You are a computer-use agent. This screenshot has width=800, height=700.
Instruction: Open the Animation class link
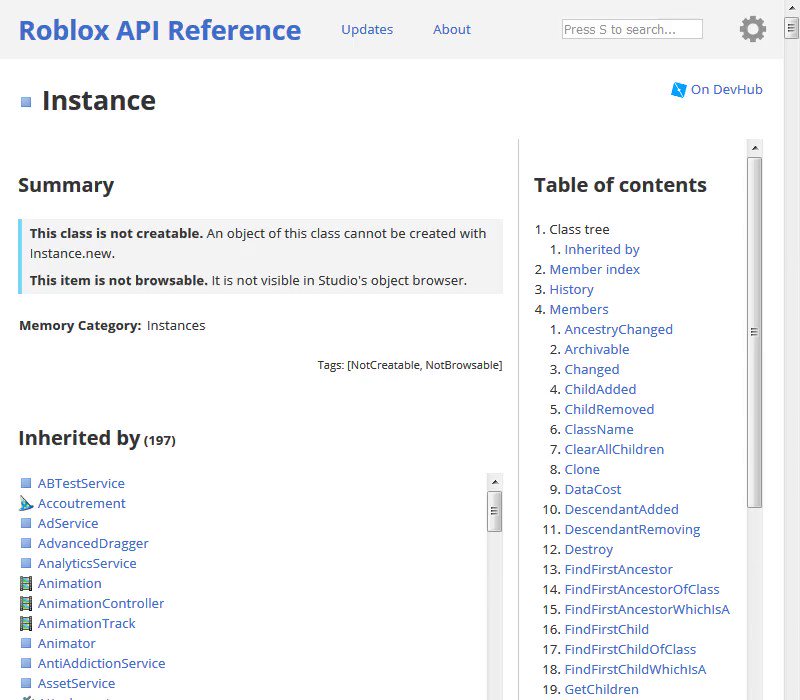69,583
